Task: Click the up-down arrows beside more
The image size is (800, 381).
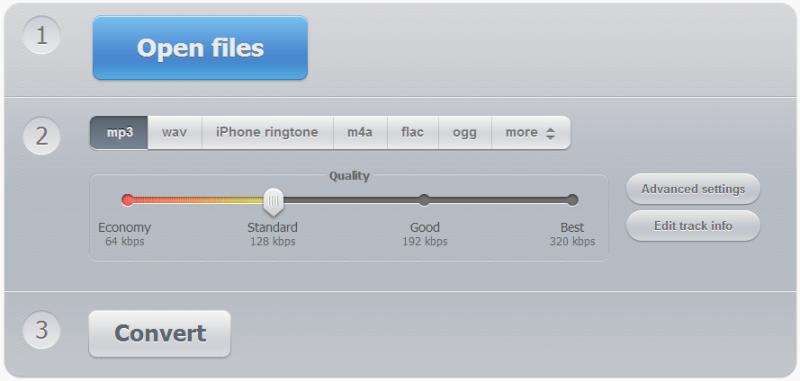Action: (550, 134)
